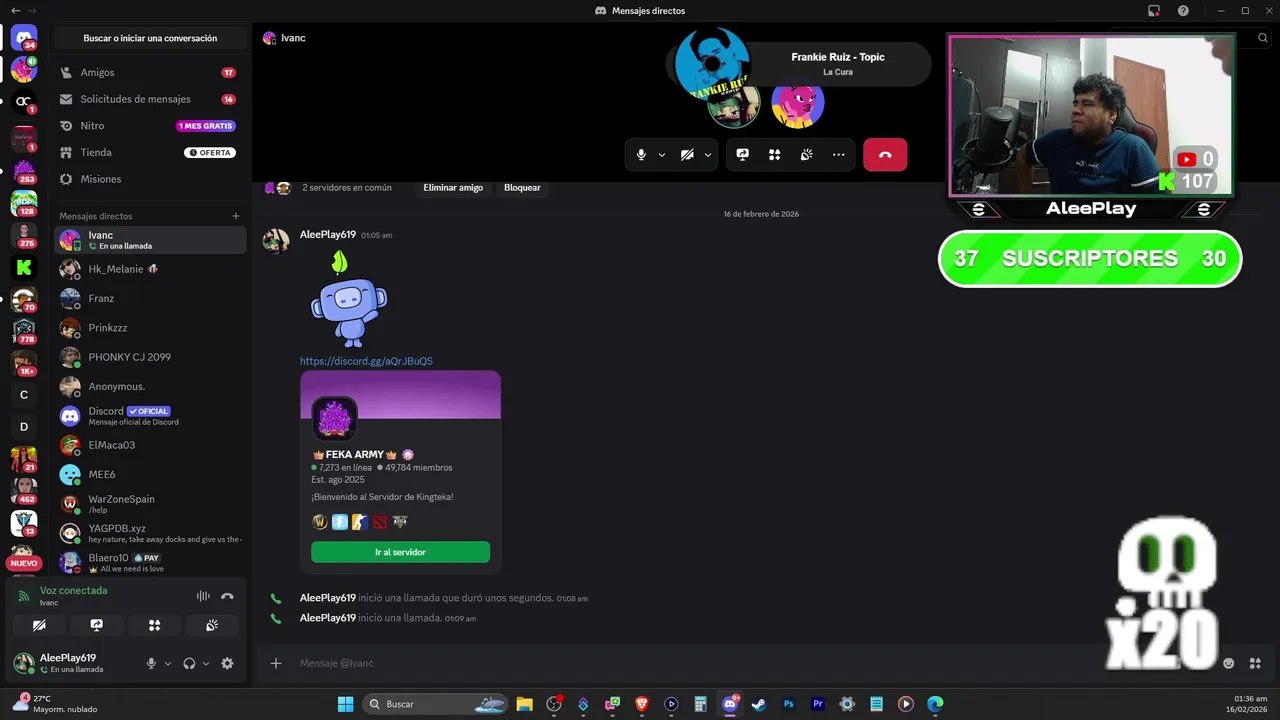Expand input device options in user panel
This screenshot has width=1280, height=720.
tap(167, 663)
